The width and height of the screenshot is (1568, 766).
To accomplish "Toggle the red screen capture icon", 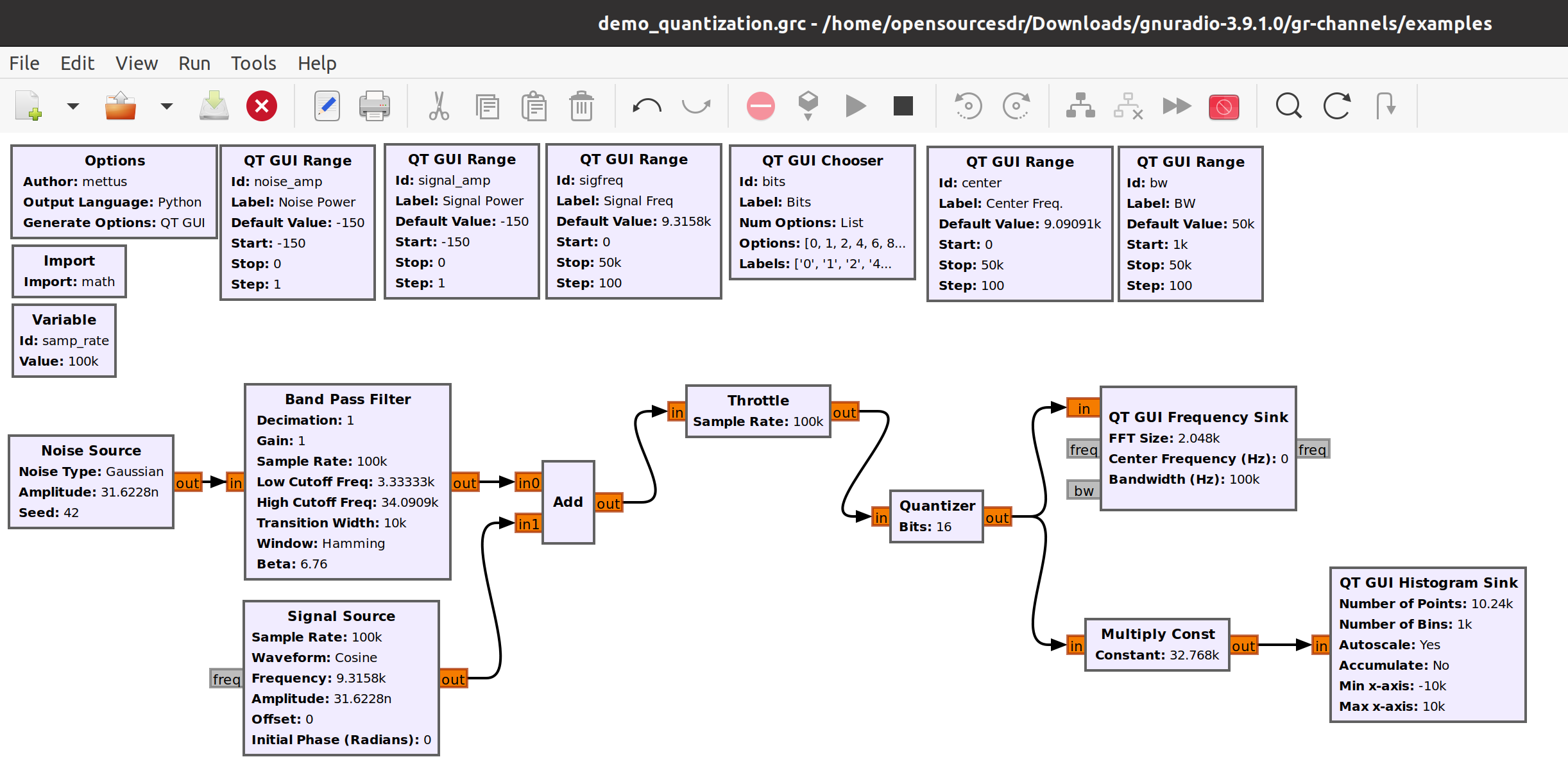I will [x=1223, y=106].
